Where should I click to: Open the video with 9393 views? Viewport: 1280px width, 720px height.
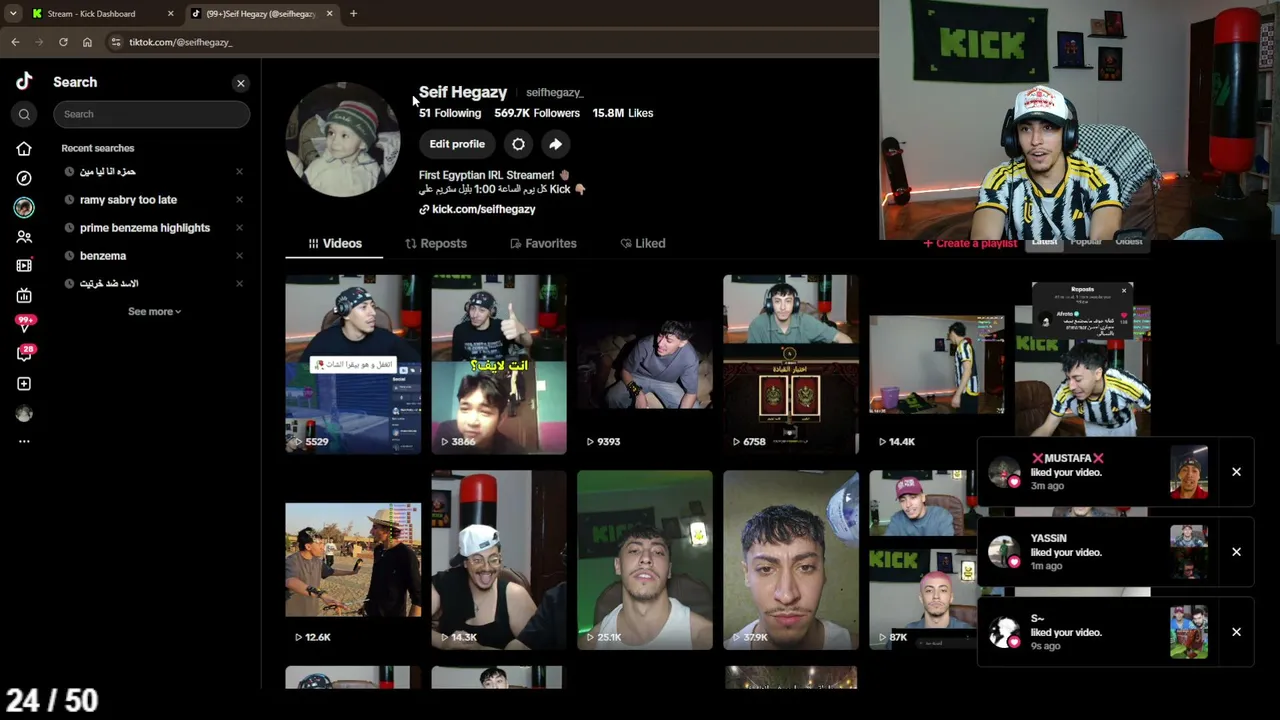[x=645, y=364]
